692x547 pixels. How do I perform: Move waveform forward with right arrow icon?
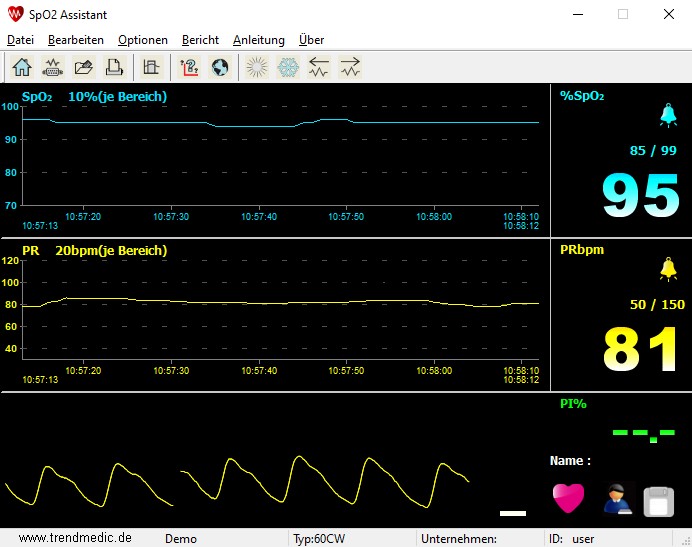point(350,68)
